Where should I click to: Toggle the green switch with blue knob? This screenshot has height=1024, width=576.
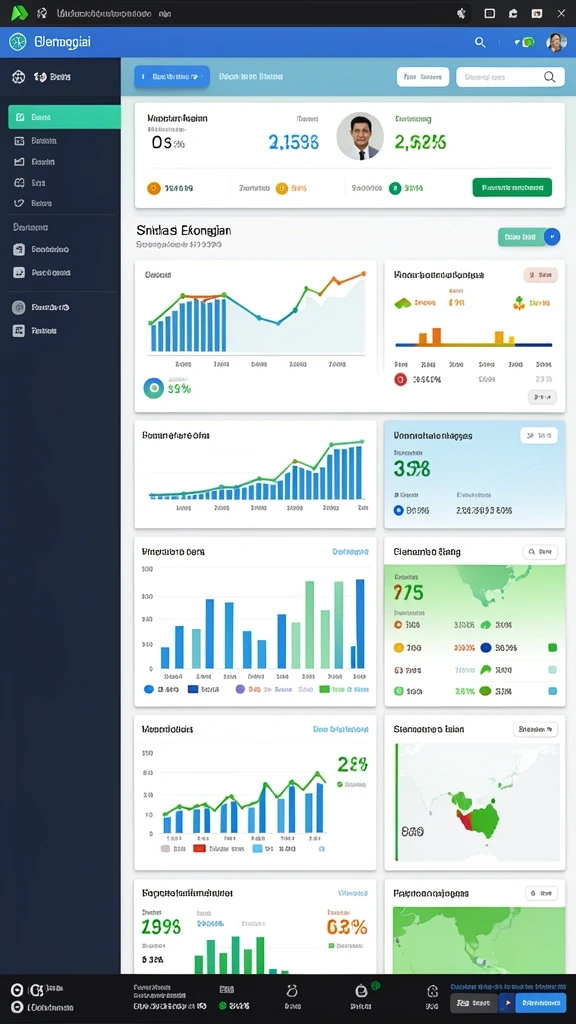point(529,237)
